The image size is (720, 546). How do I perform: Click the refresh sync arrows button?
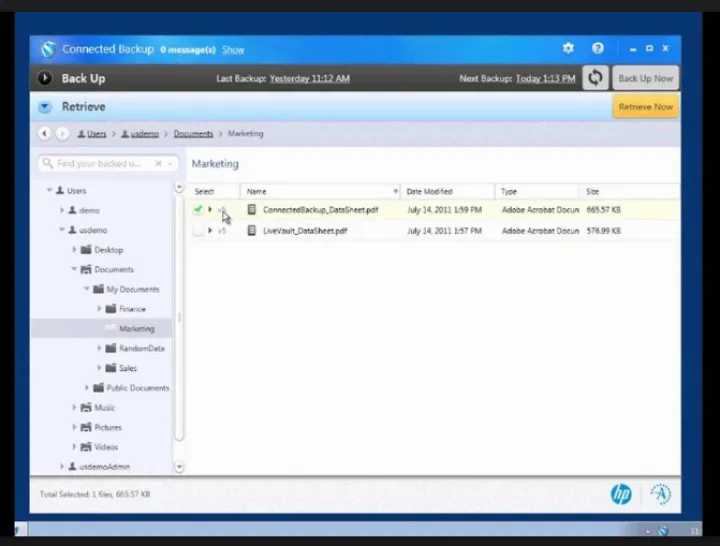(595, 78)
